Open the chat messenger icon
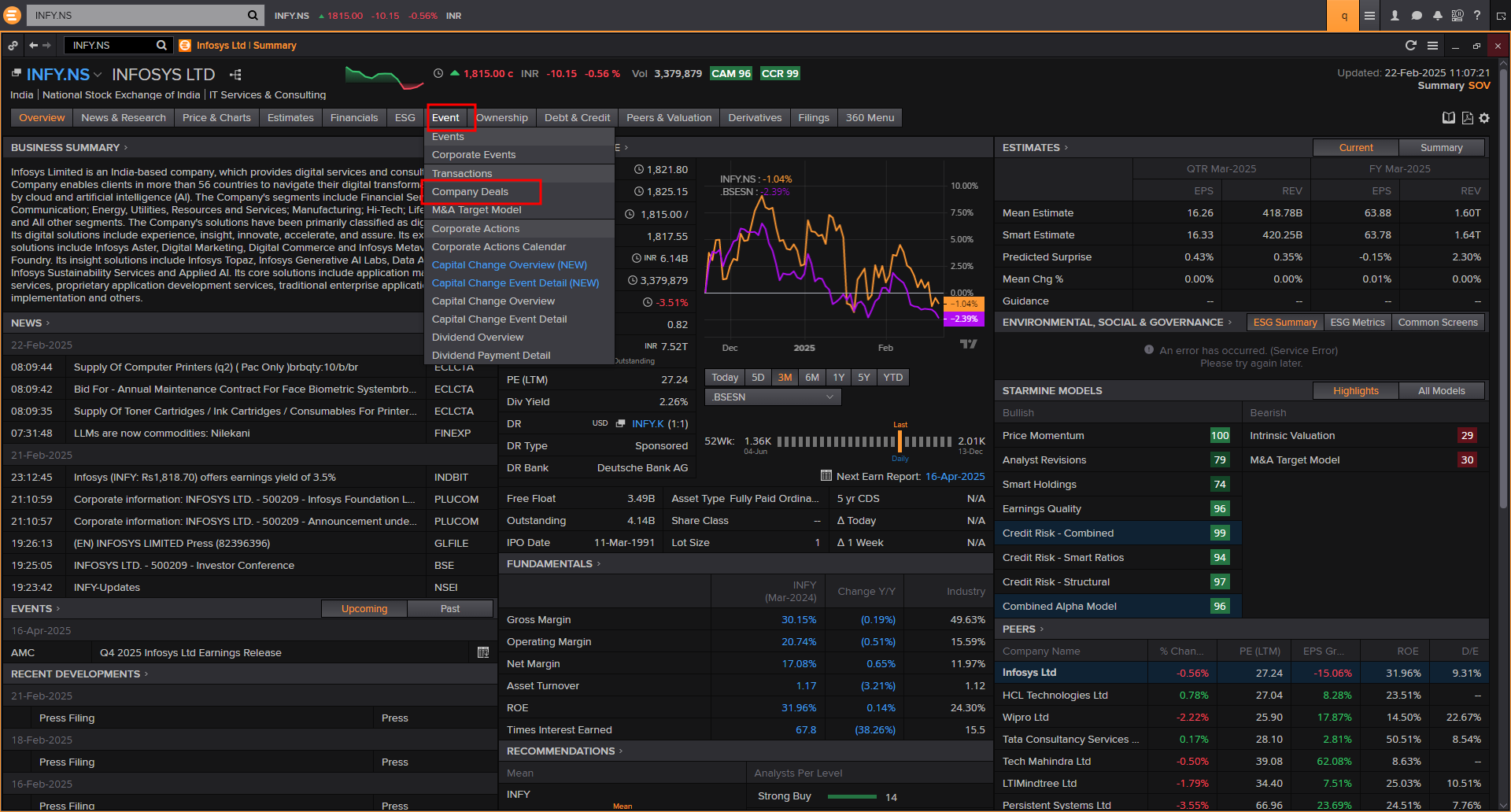The height and width of the screenshot is (812, 1511). click(x=1417, y=16)
